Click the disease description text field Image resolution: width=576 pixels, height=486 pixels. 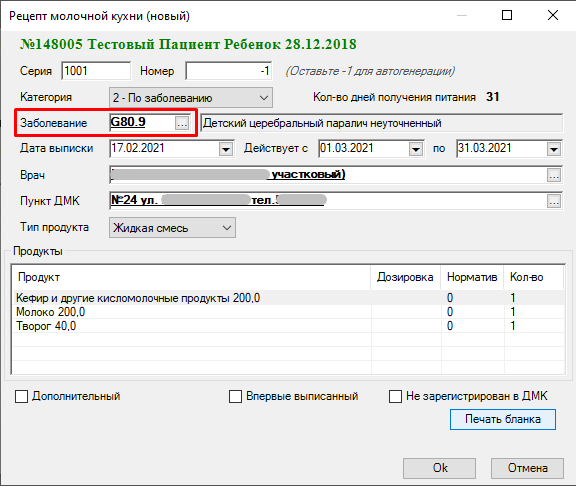click(x=382, y=123)
